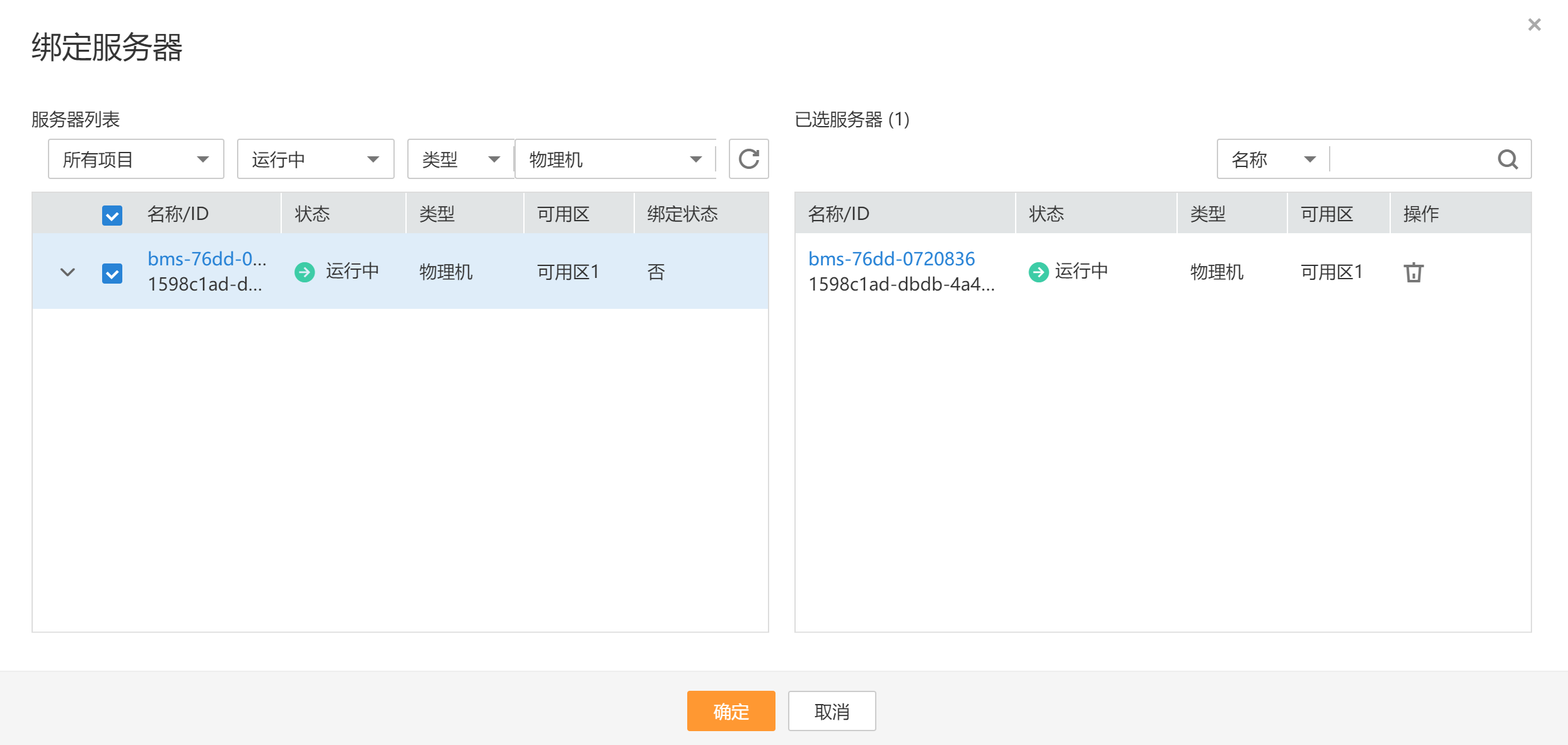
Task: Open the 类型 filter dropdown
Action: tap(461, 159)
